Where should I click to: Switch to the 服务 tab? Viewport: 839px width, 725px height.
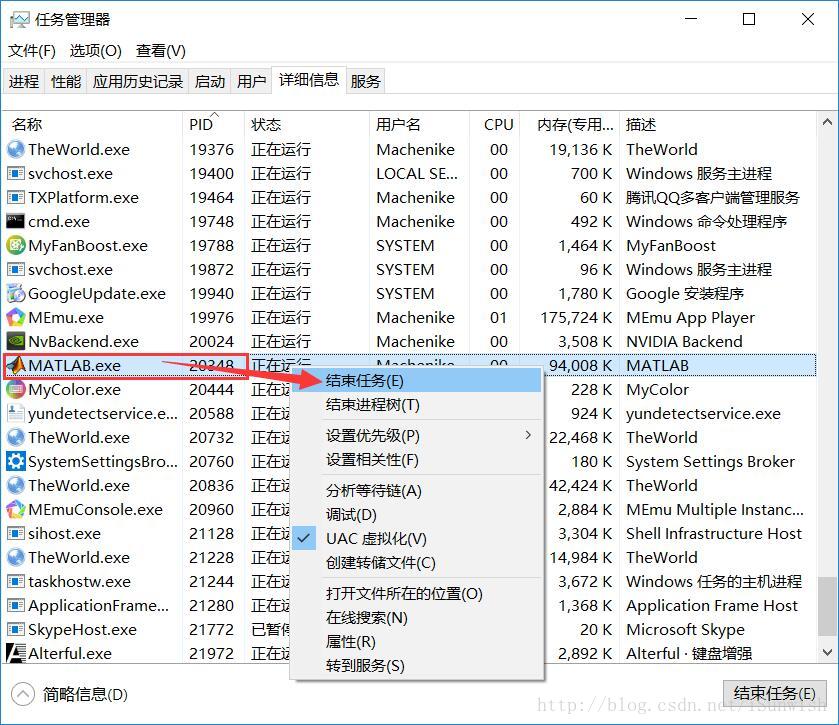[x=366, y=81]
